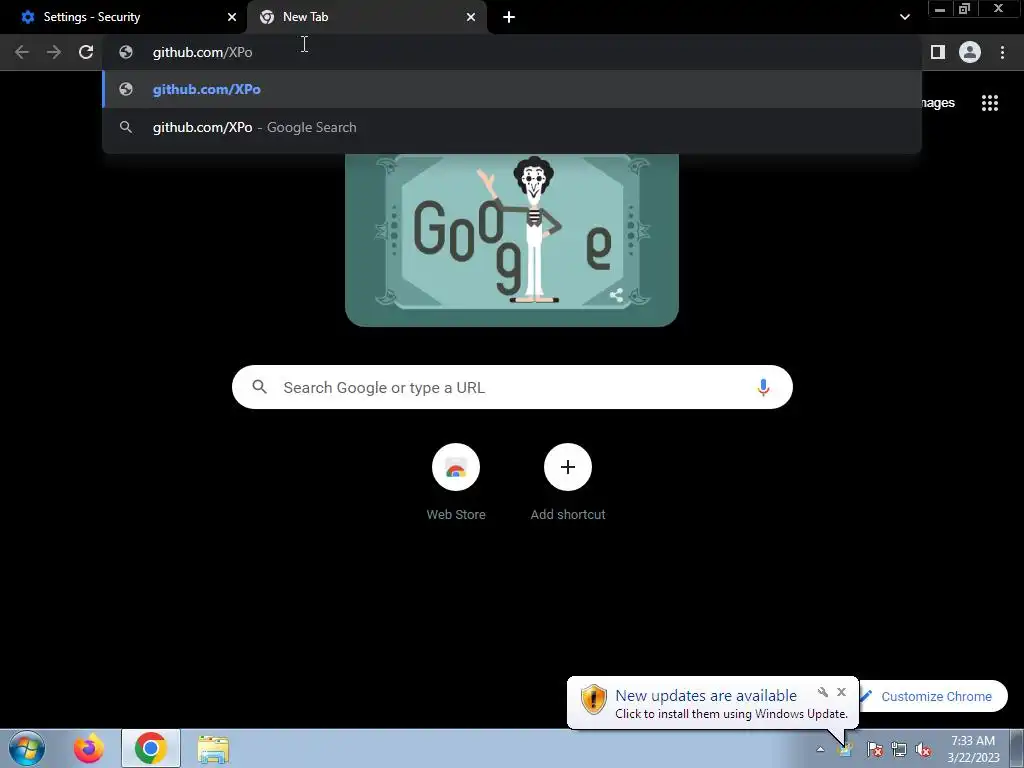Close the New Tab tab
The width and height of the screenshot is (1024, 768).
tap(471, 17)
